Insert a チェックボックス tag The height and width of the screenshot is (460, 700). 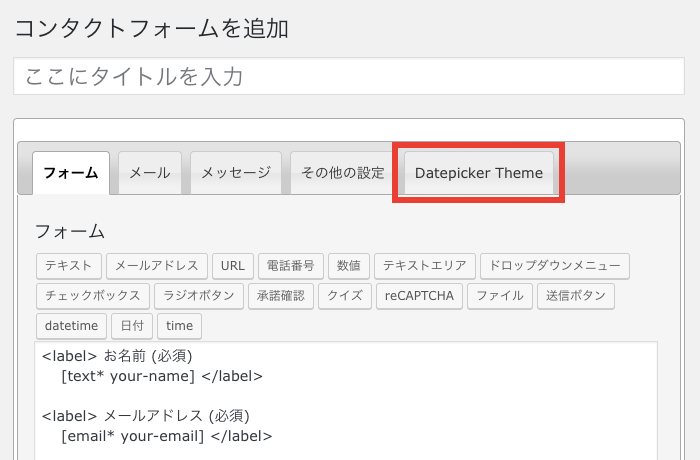pyautogui.click(x=93, y=296)
